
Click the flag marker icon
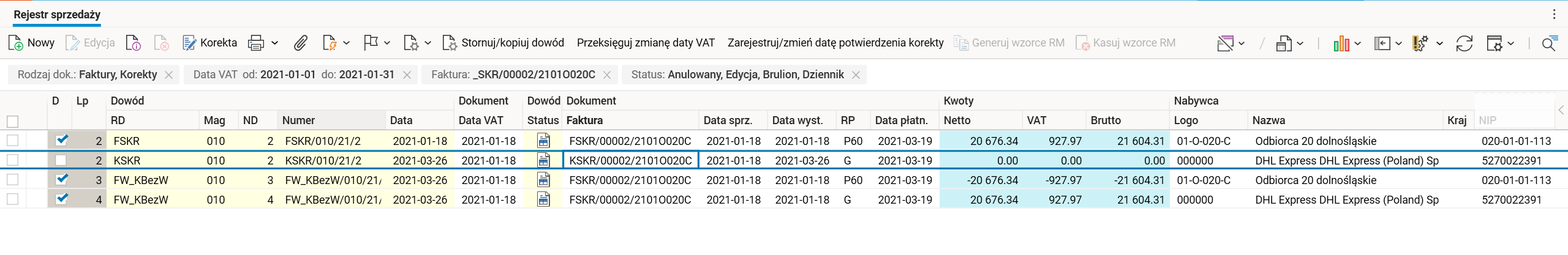pos(371,43)
